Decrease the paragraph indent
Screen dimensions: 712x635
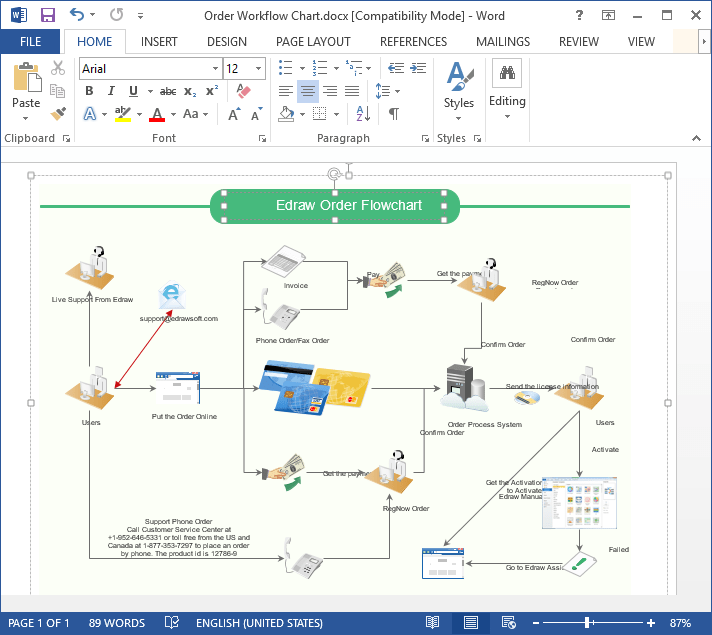click(x=396, y=68)
